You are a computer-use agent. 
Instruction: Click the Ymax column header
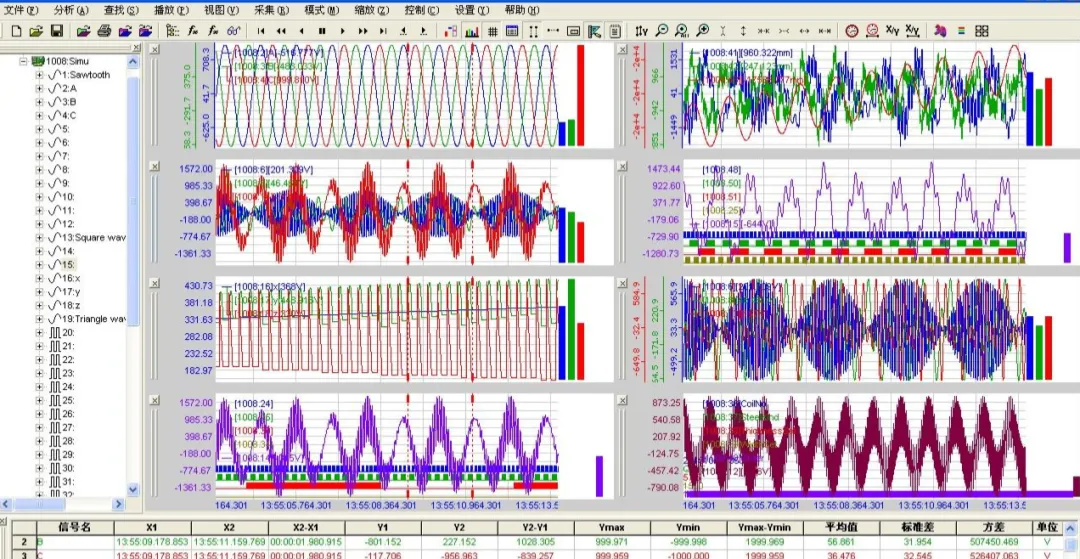click(612, 527)
